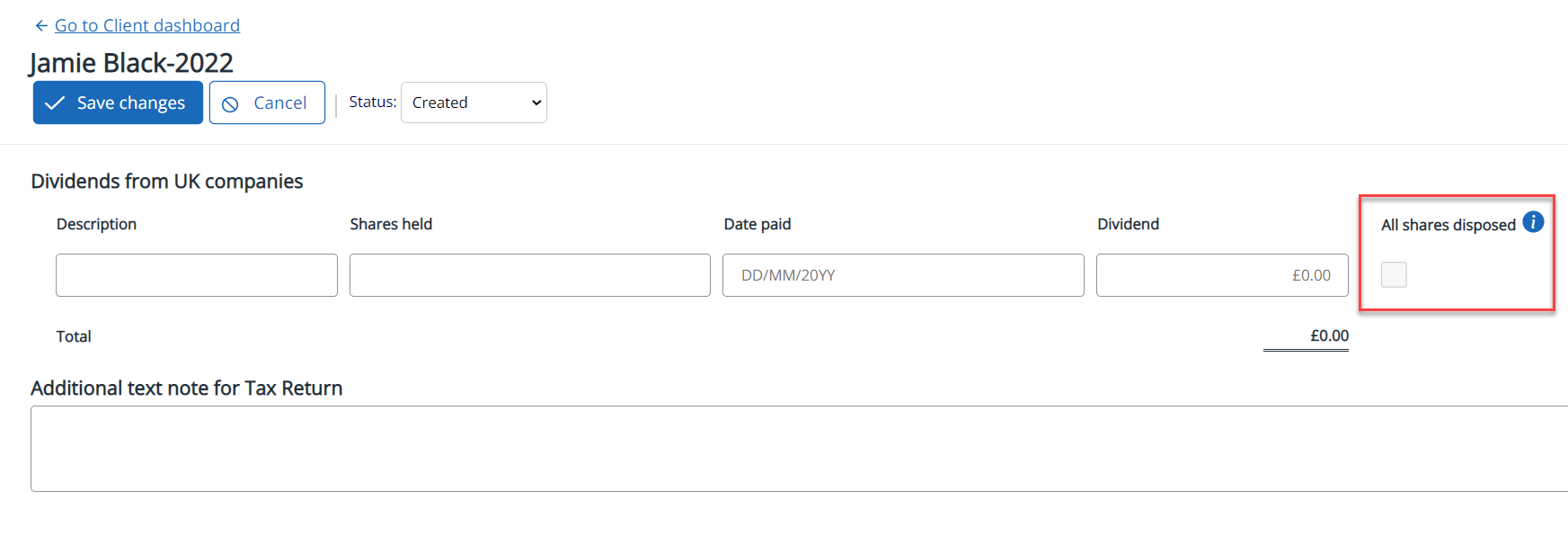The image size is (1568, 536).
Task: Focus the Shares held text box
Action: coord(529,275)
